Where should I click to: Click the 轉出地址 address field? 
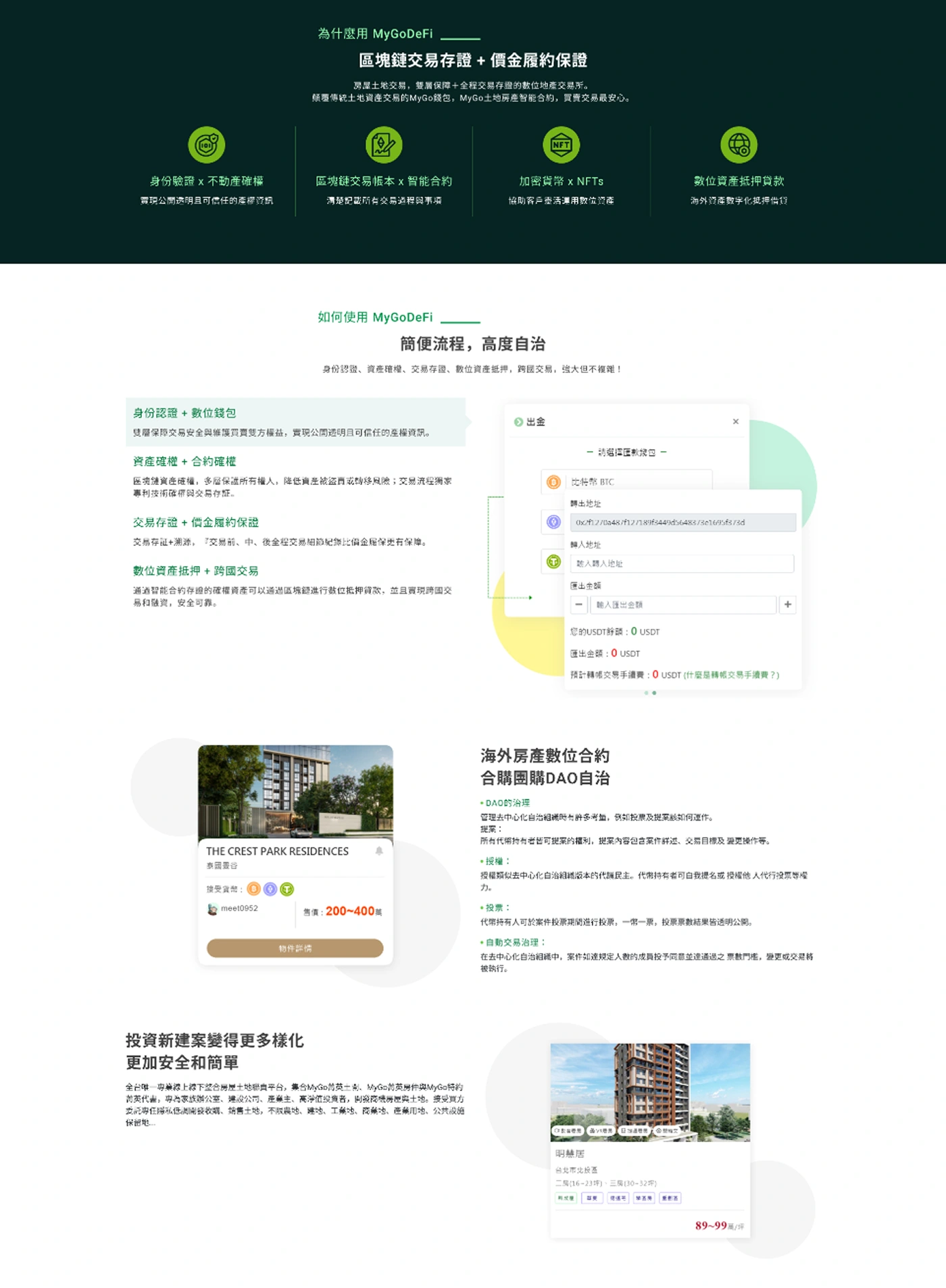(x=682, y=522)
